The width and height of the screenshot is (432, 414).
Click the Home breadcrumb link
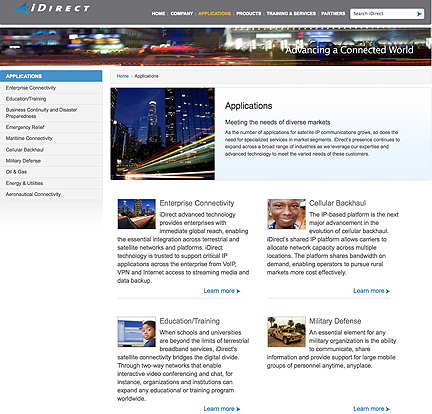click(123, 76)
